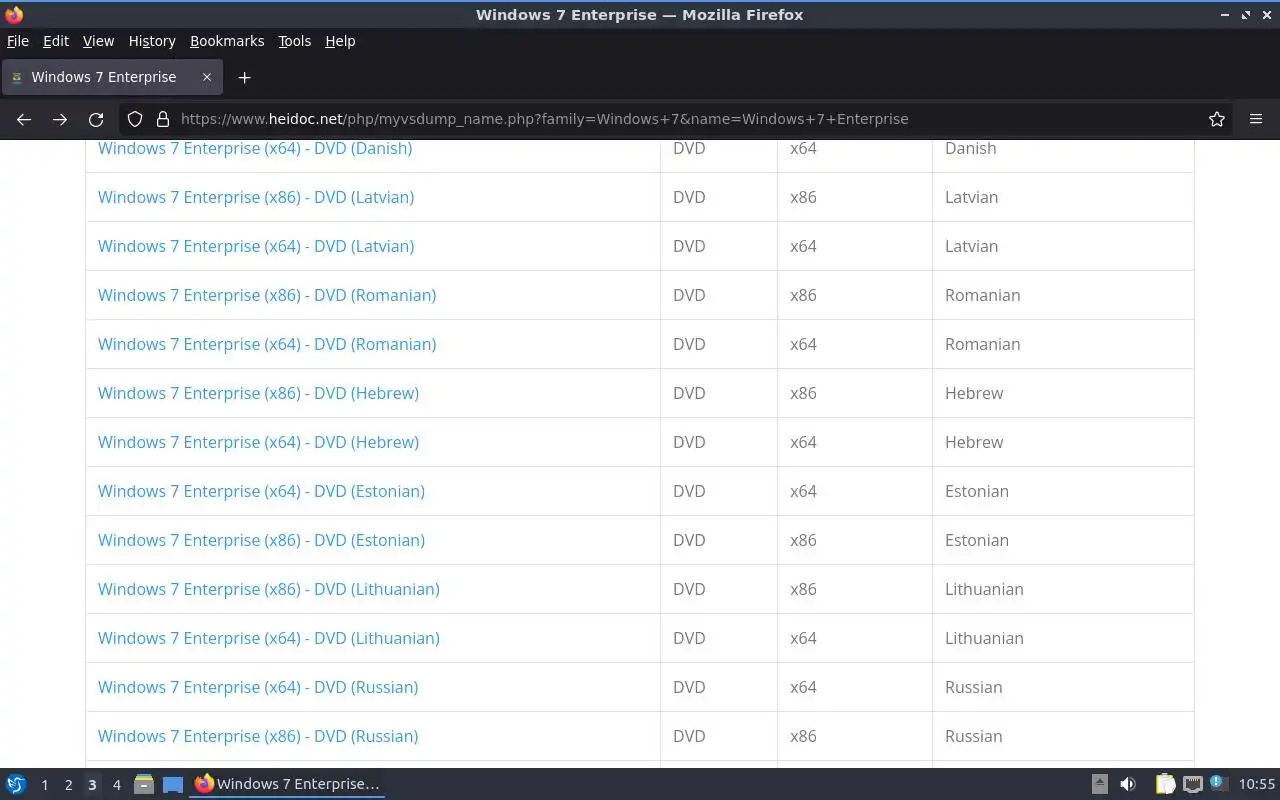Open Windows 7 Enterprise (x86) DVD Russian link
The height and width of the screenshot is (800, 1280).
pos(258,736)
